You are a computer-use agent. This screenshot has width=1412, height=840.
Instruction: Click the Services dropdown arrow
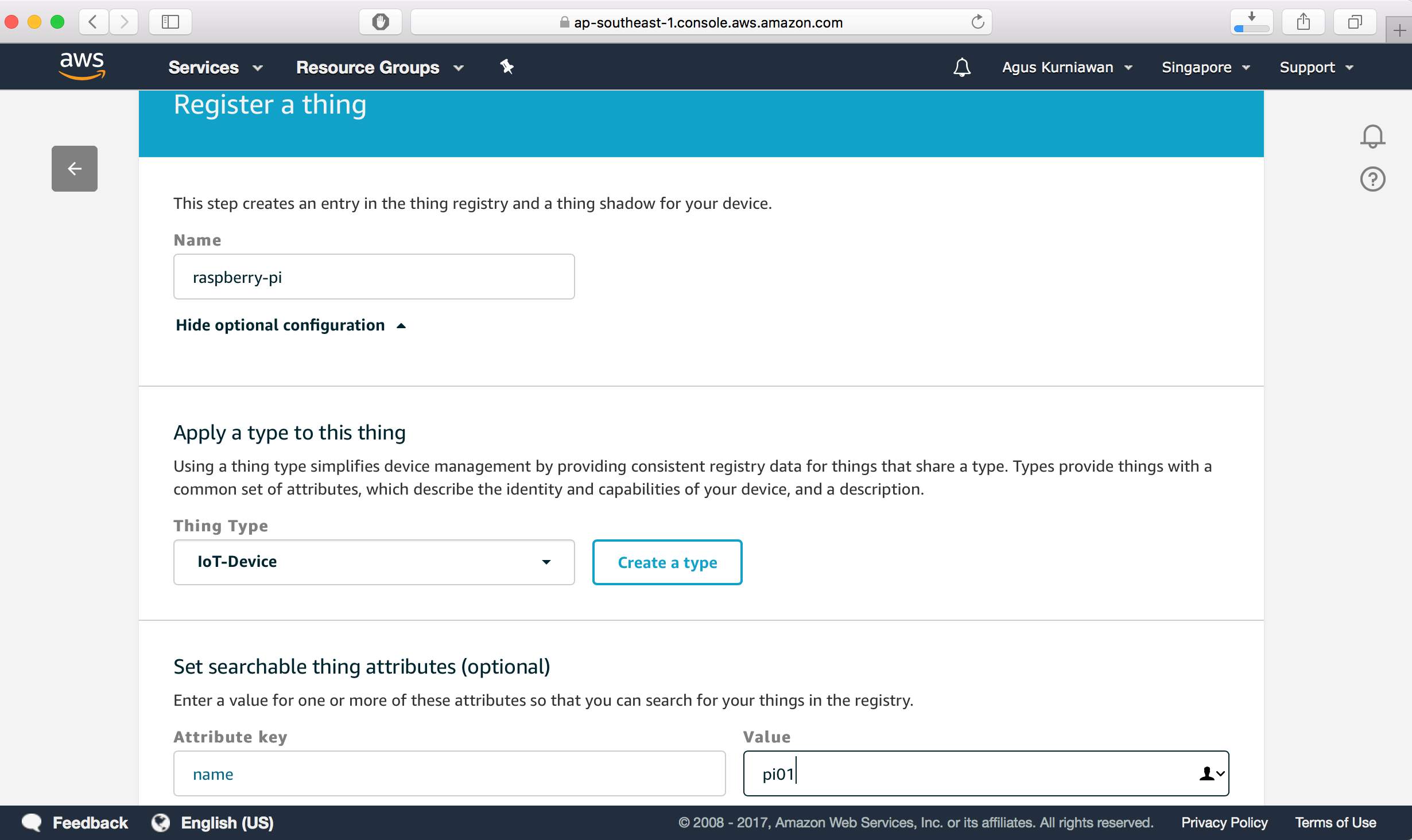pyautogui.click(x=258, y=68)
